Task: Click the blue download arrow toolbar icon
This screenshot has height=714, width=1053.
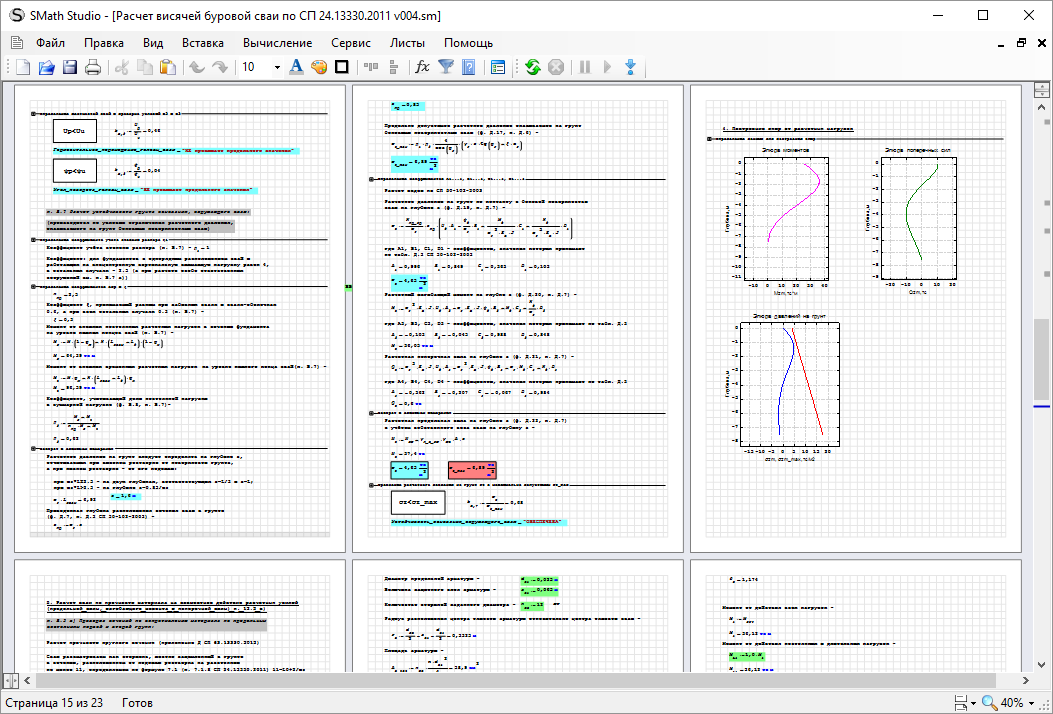Action: (630, 67)
